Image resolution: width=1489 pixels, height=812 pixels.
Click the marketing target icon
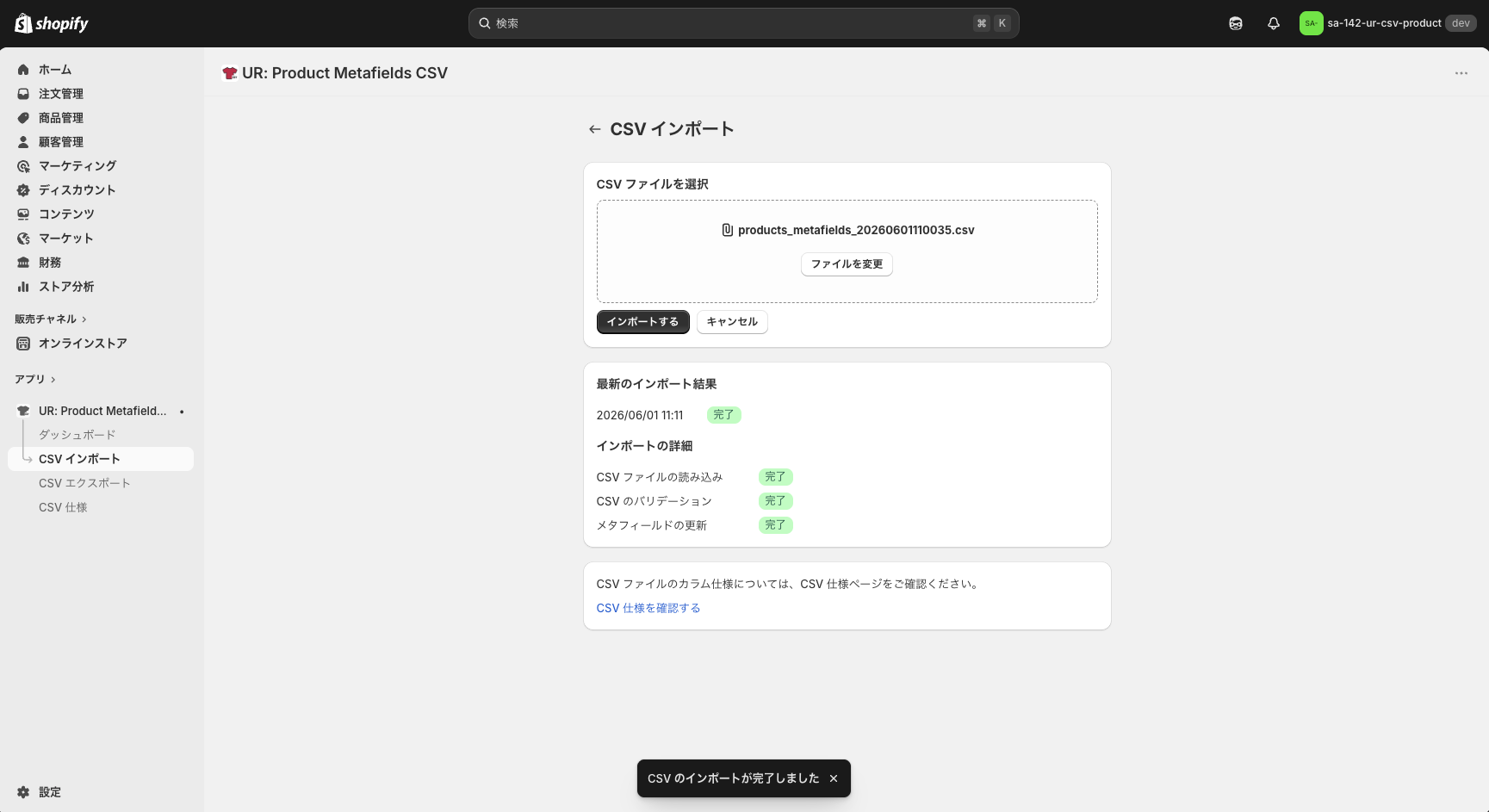(23, 166)
